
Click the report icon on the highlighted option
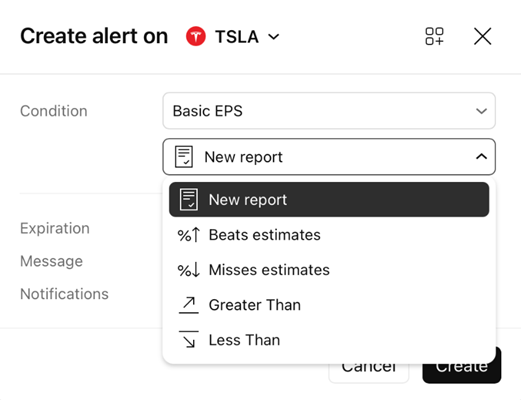tap(189, 199)
